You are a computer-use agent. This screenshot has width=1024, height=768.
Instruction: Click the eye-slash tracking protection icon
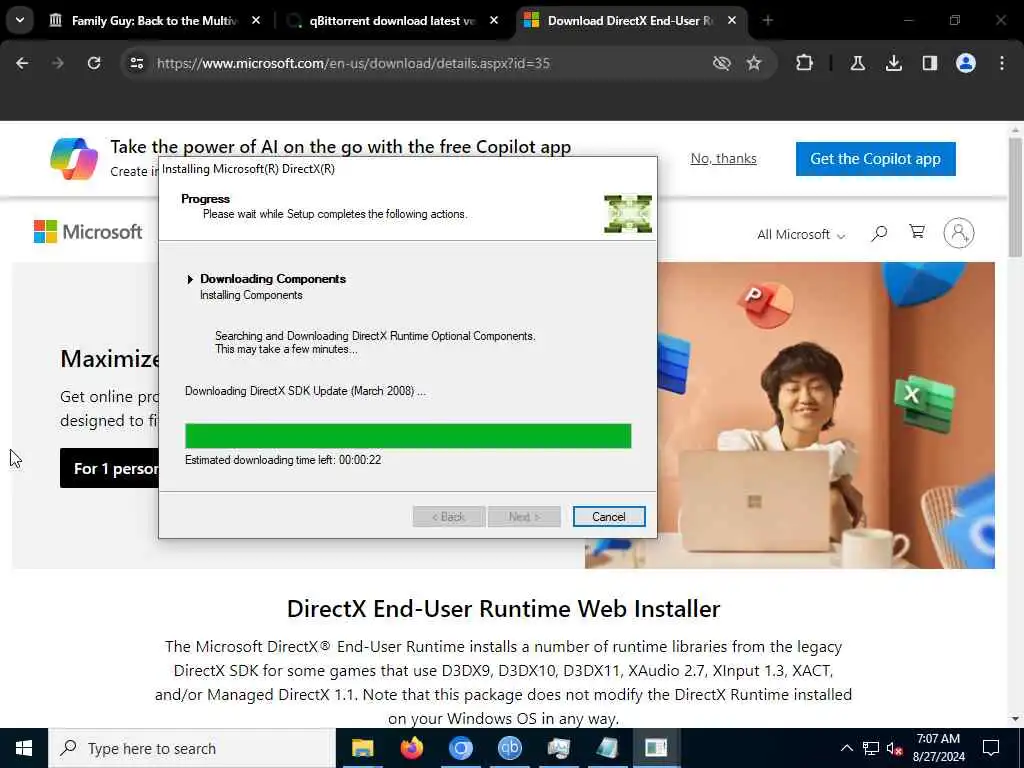tap(722, 63)
